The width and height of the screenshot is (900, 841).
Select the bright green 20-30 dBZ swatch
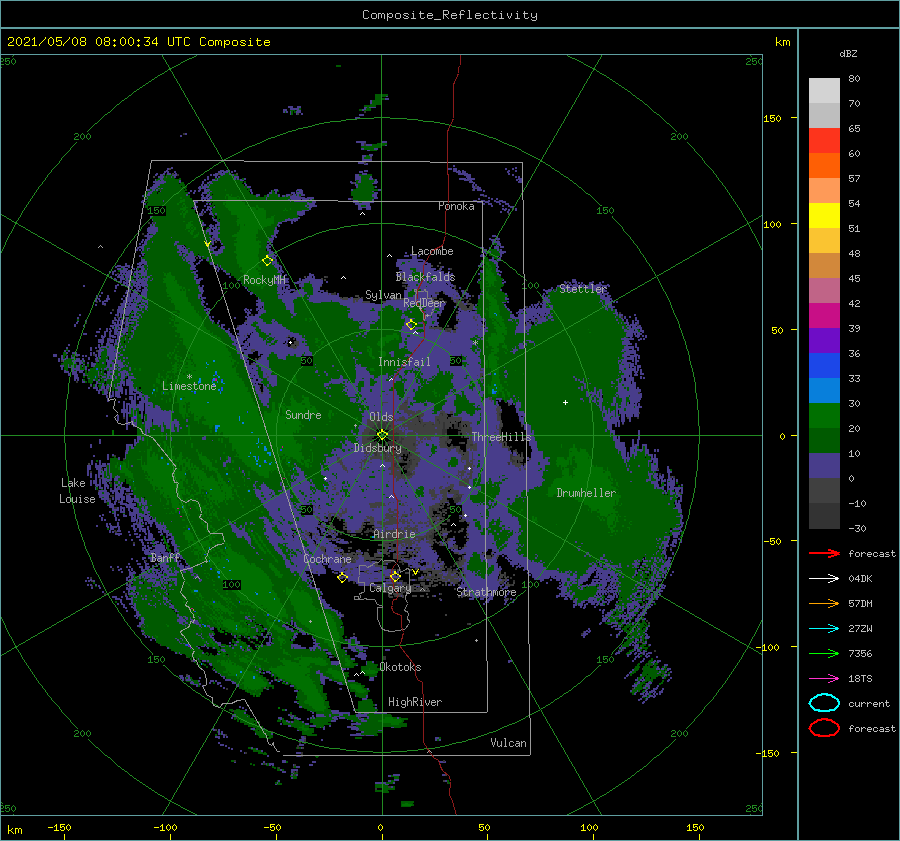[824, 416]
